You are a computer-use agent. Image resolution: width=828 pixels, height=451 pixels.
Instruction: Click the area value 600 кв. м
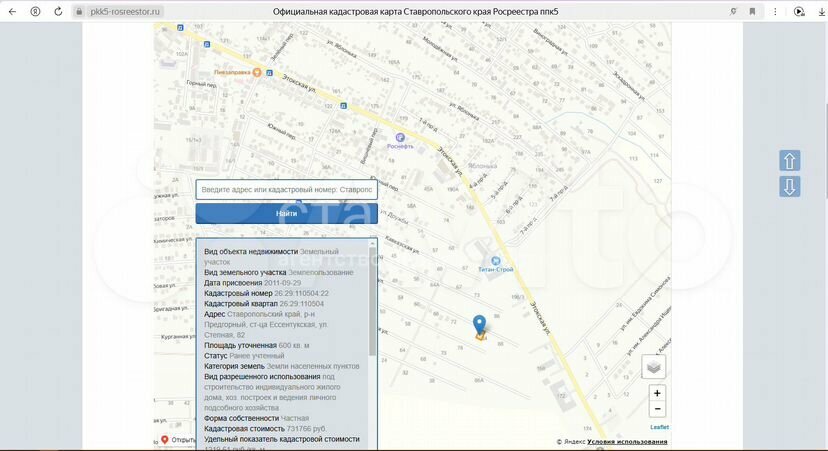pos(294,345)
